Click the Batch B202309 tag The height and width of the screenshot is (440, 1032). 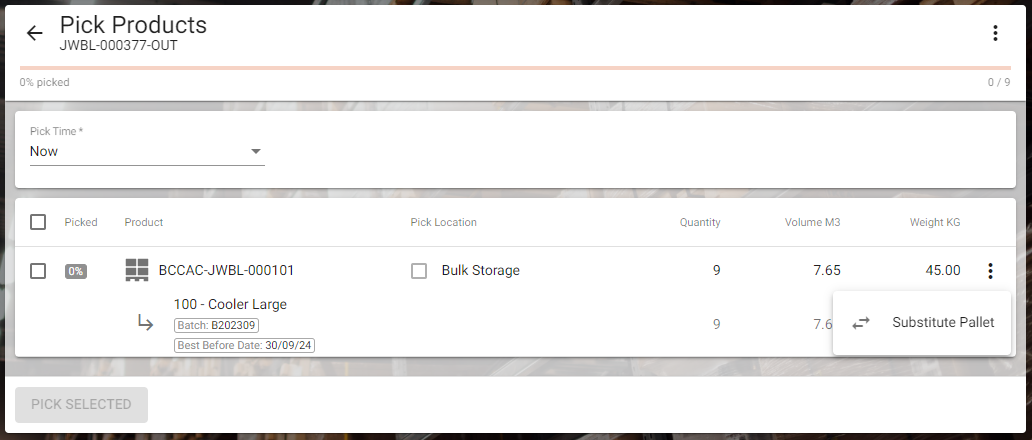217,326
